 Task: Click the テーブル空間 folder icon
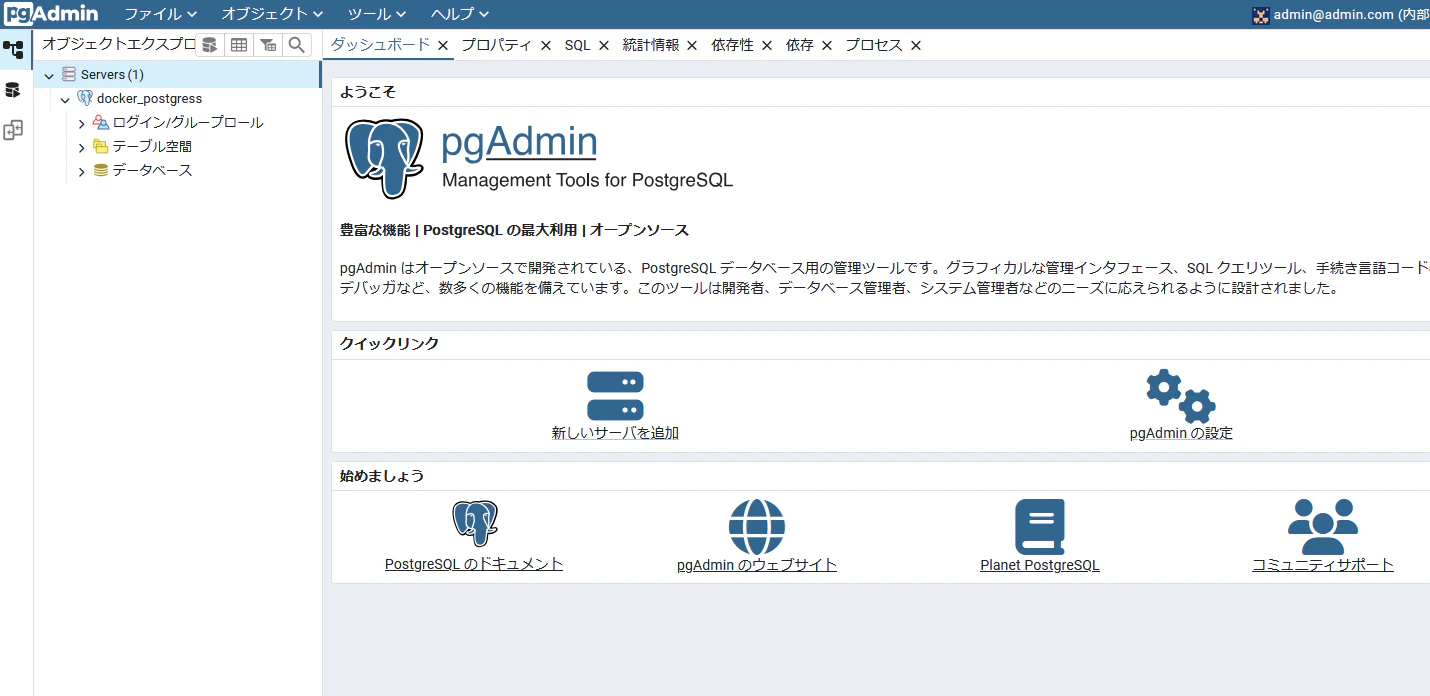click(x=100, y=146)
